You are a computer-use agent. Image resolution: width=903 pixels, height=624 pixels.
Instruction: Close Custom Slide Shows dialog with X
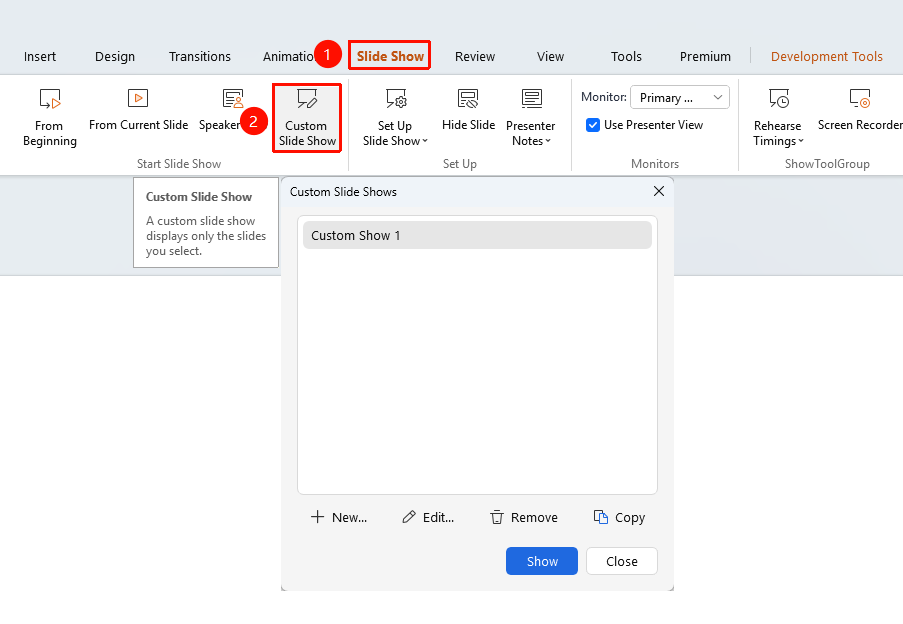pyautogui.click(x=659, y=191)
